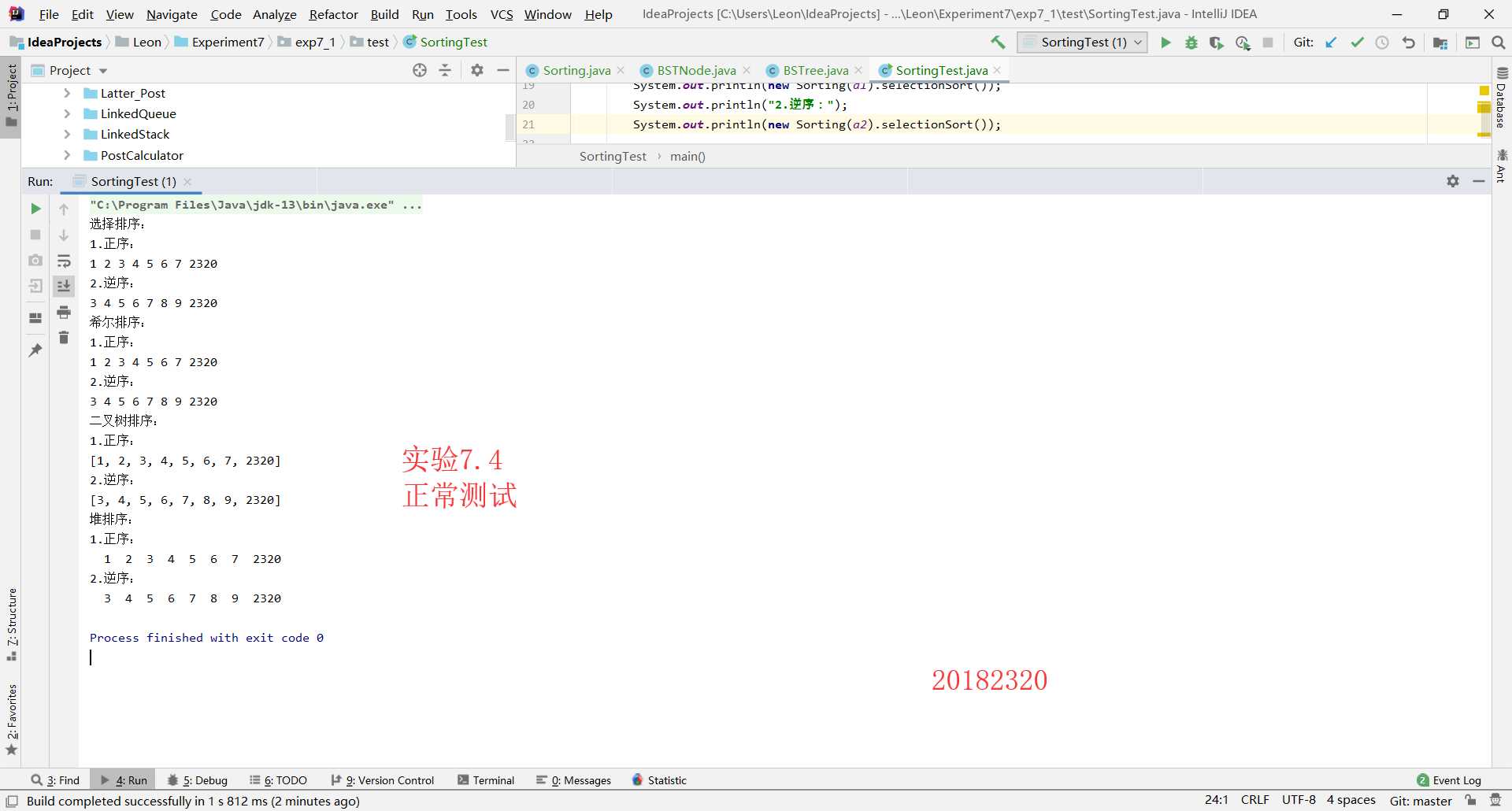This screenshot has width=1512, height=811.
Task: Close the SortingTest (1) run tab
Action: click(187, 181)
